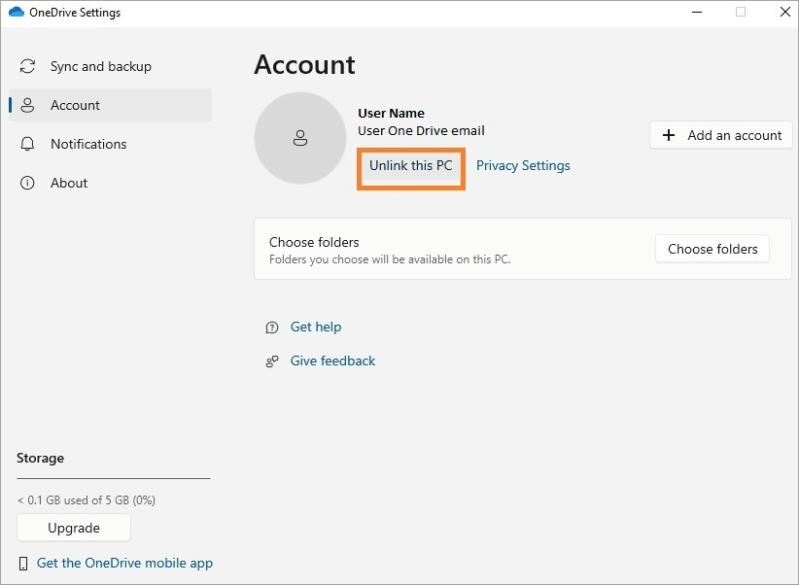The height and width of the screenshot is (585, 799).
Task: Click the plus icon on Add an account
Action: pyautogui.click(x=669, y=135)
